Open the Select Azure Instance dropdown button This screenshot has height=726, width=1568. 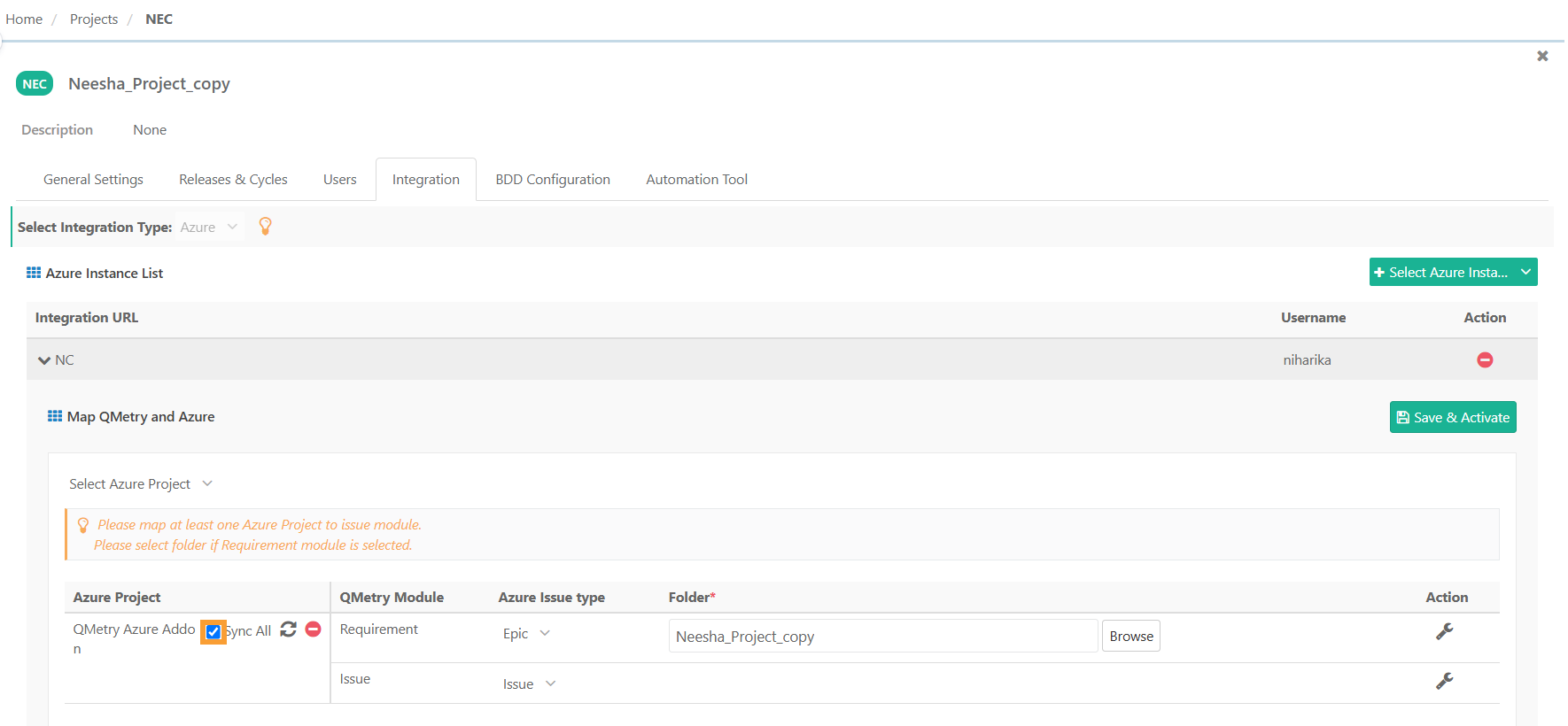1453,272
